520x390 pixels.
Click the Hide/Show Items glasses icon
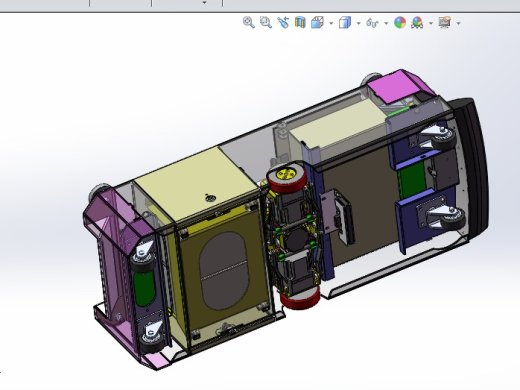click(372, 23)
